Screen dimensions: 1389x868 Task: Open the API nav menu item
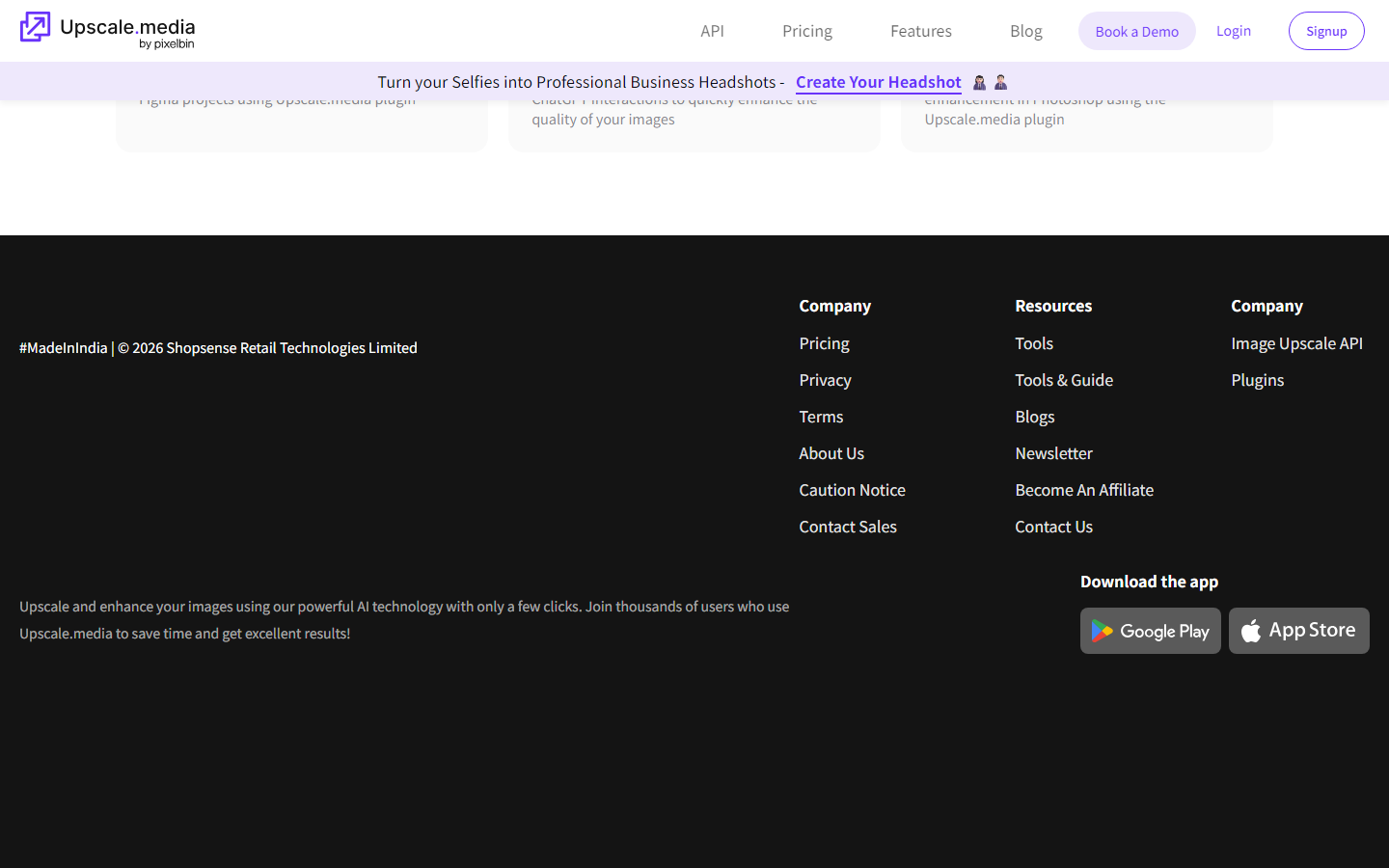point(712,31)
